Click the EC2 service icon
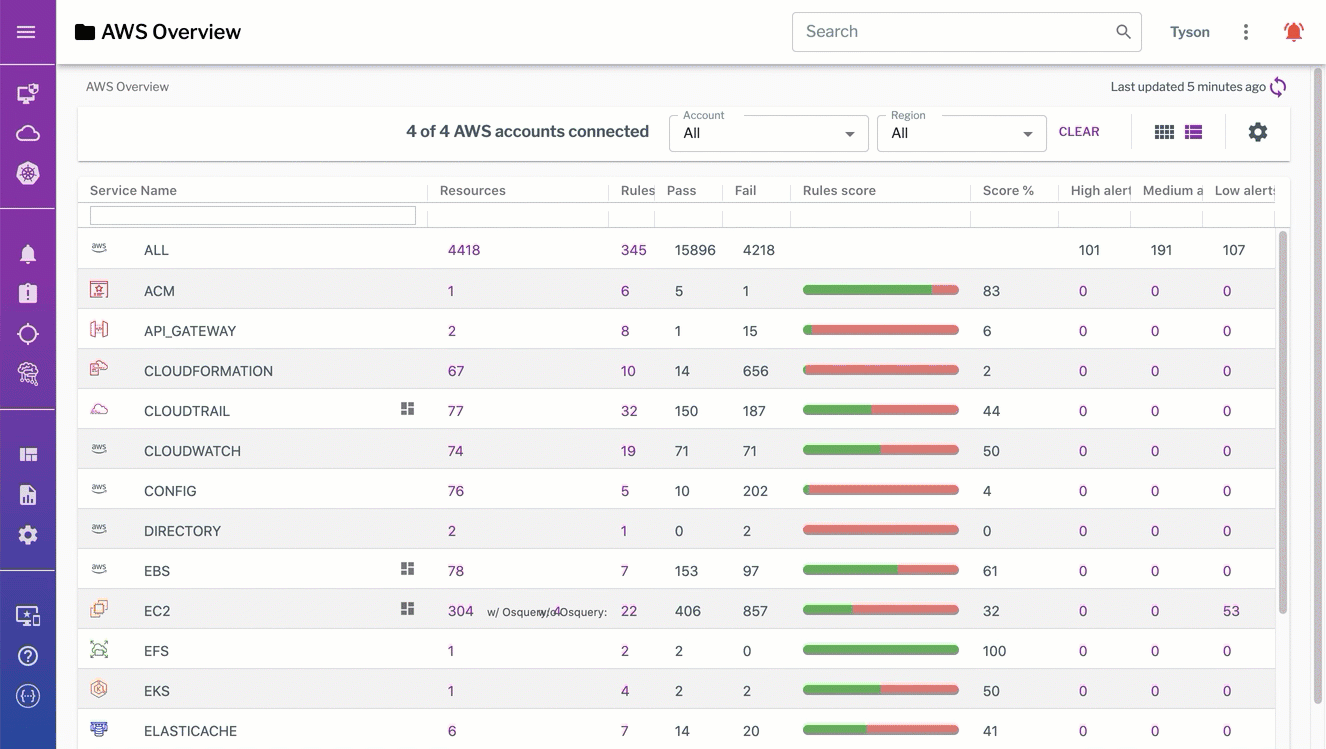Screen dimensions: 1326x749 coord(99,609)
